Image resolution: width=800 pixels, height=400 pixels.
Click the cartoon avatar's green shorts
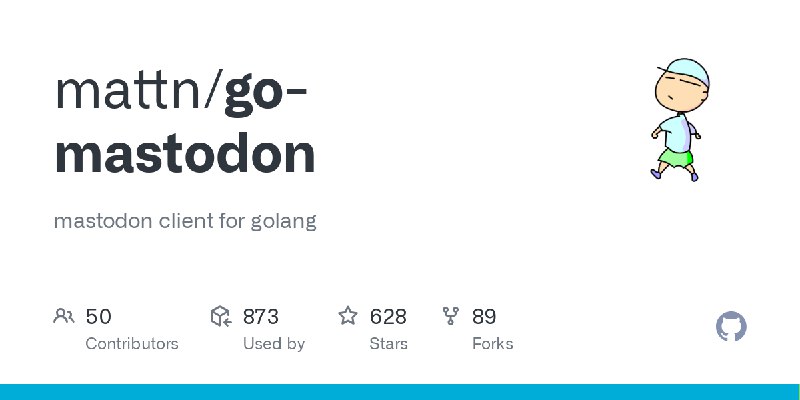pyautogui.click(x=677, y=155)
